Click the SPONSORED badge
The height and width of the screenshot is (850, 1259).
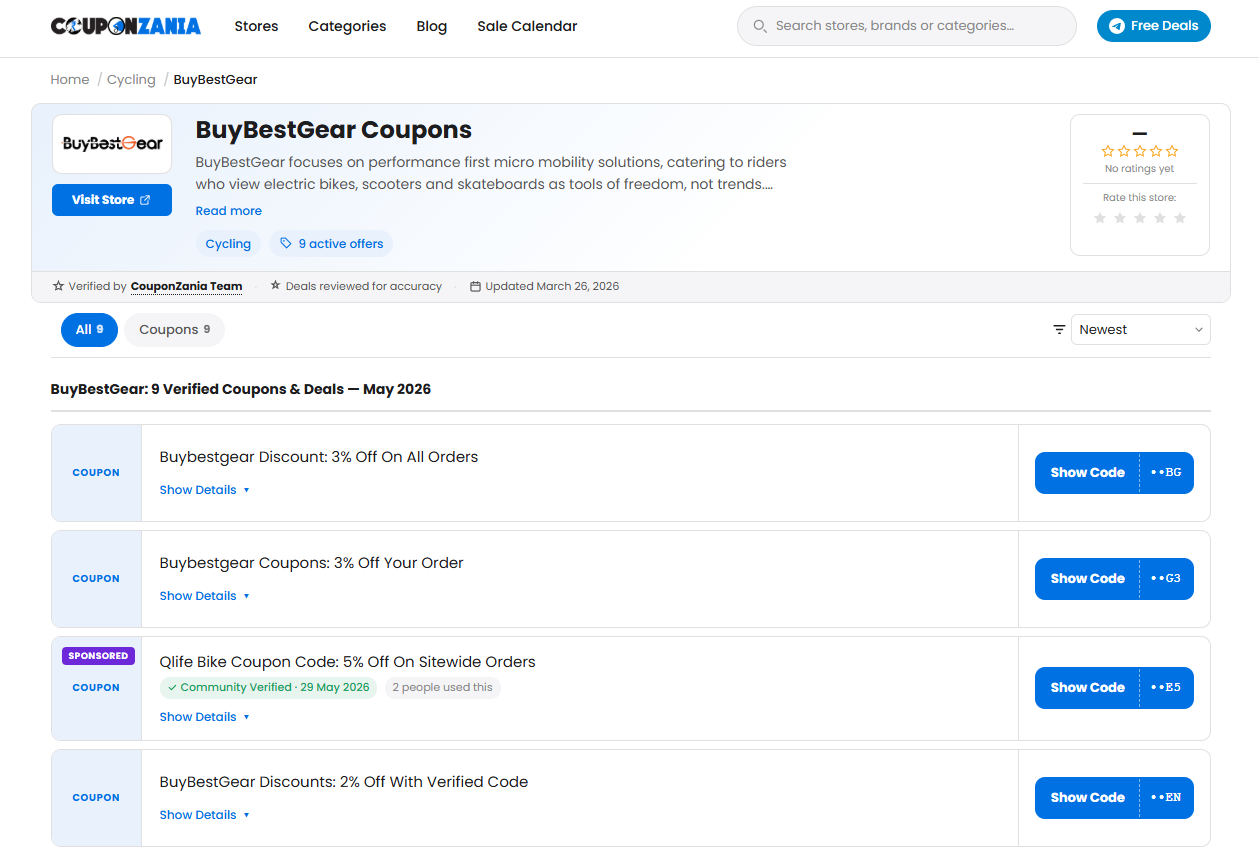pyautogui.click(x=97, y=656)
